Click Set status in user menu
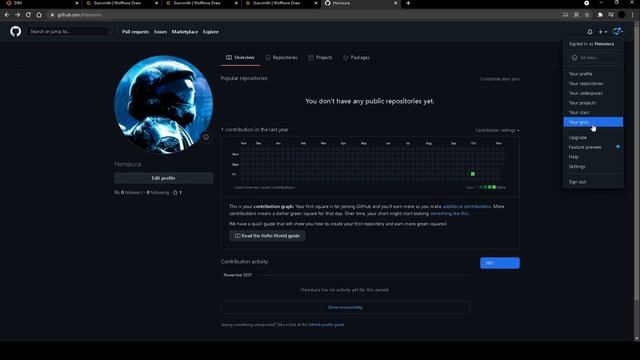Viewport: 640px width, 360px height. coord(593,58)
